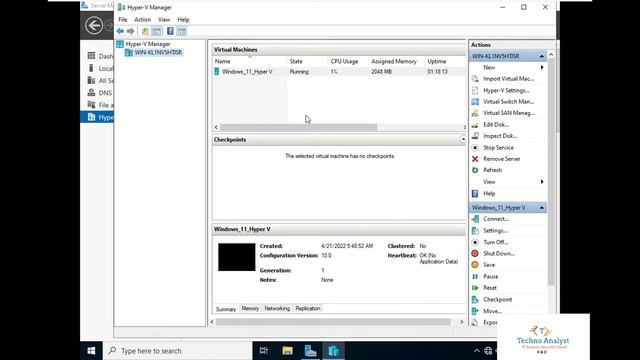Screen dimensions: 640x360
Task: Click the Shut Down action
Action: point(499,253)
